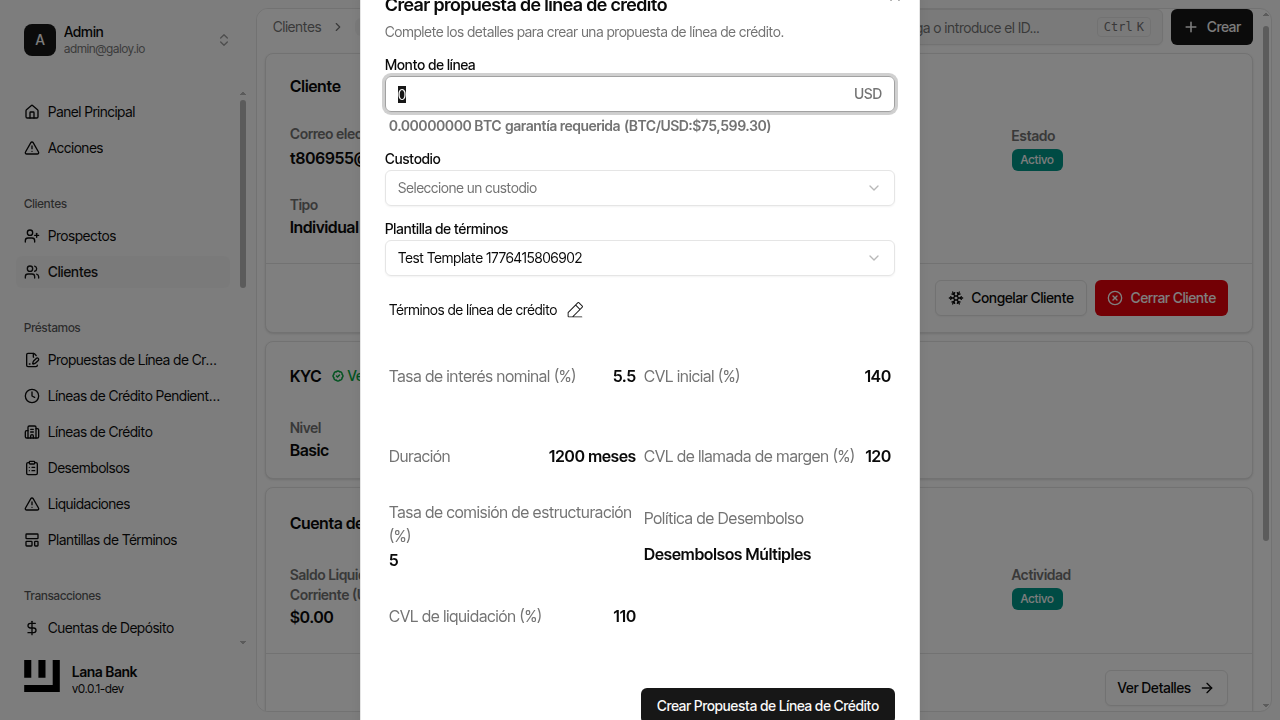Open the Panel Principal dashboard icon

[34, 112]
